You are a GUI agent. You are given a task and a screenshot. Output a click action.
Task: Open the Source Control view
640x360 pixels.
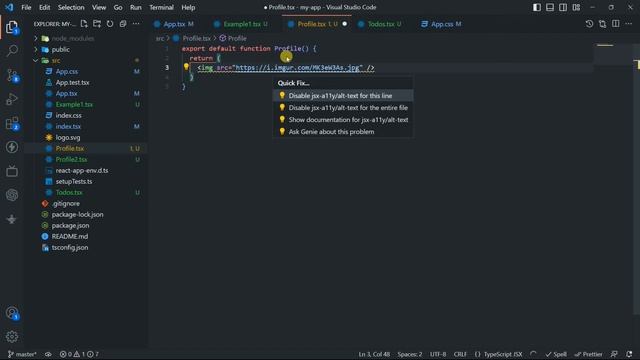tap(12, 76)
